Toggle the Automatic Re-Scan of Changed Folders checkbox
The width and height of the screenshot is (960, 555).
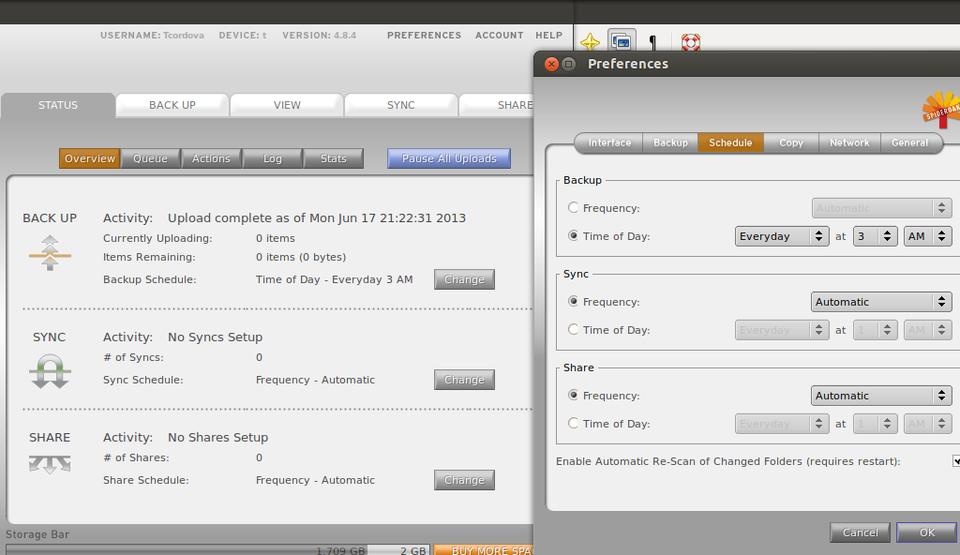[x=956, y=461]
